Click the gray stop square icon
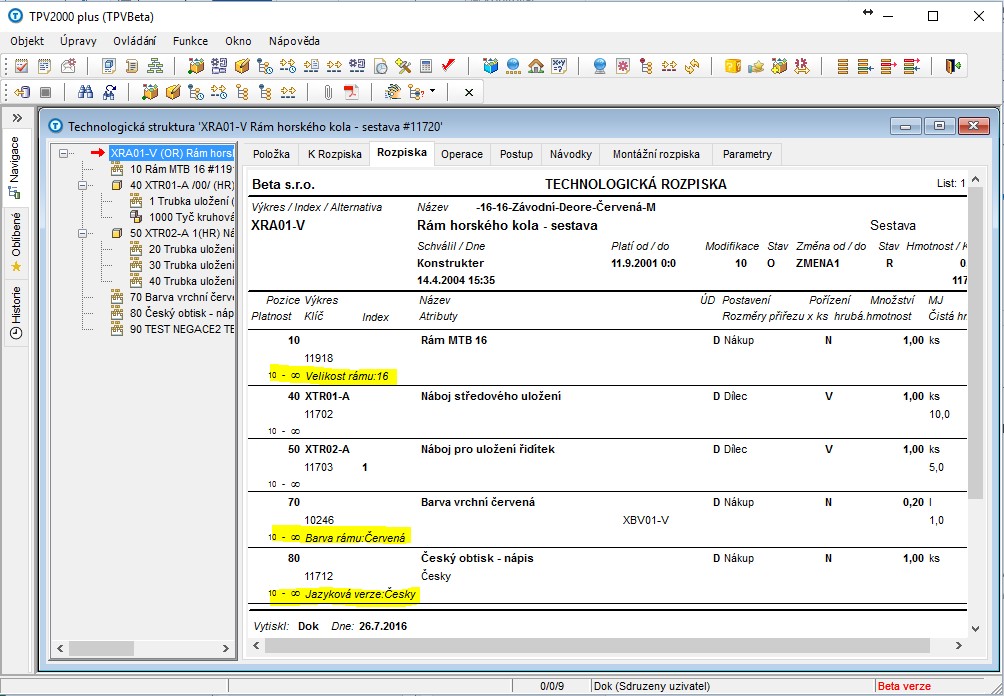The height and width of the screenshot is (696, 1004). pyautogui.click(x=45, y=92)
